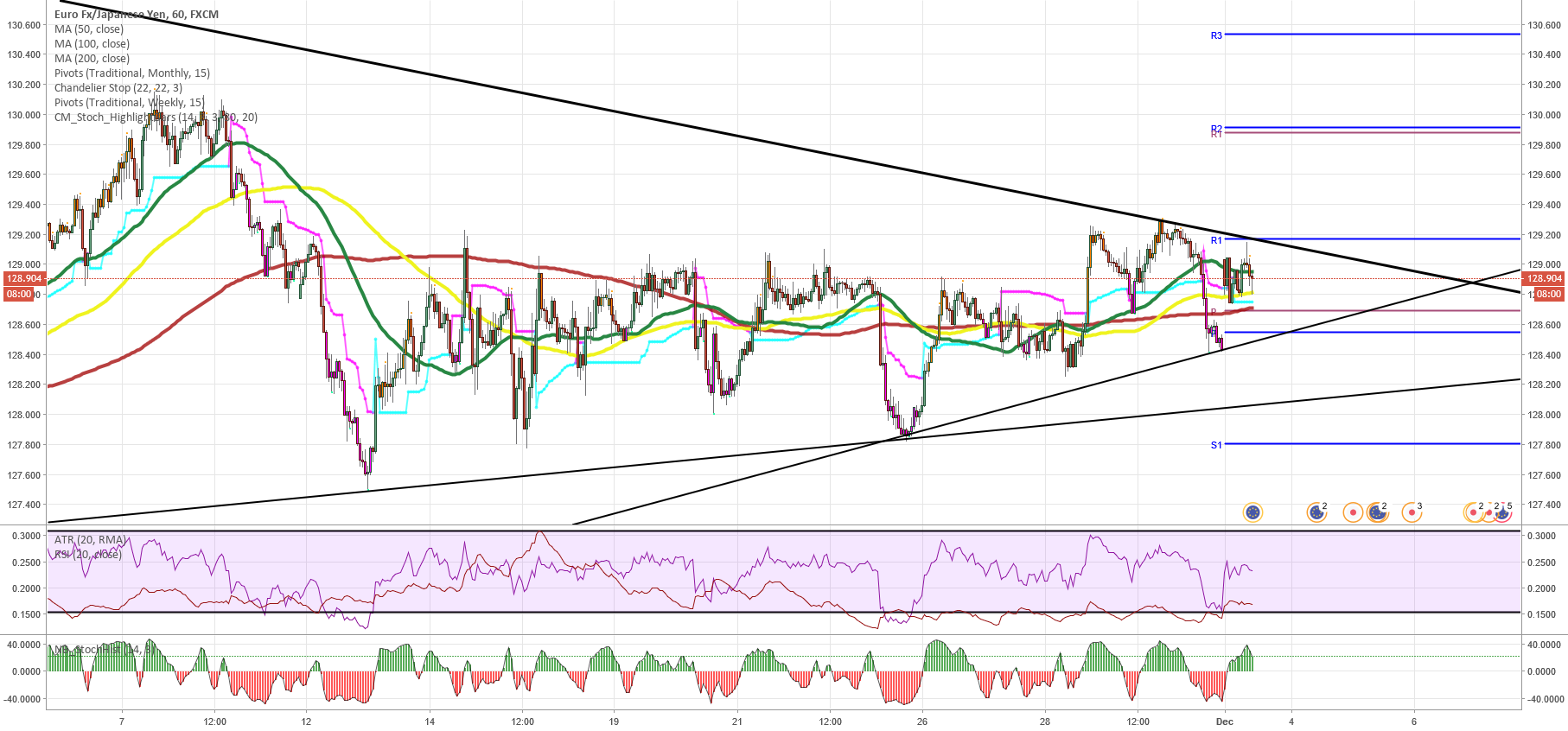
Task: Click the 26 date label on the time axis
Action: pyautogui.click(x=922, y=721)
